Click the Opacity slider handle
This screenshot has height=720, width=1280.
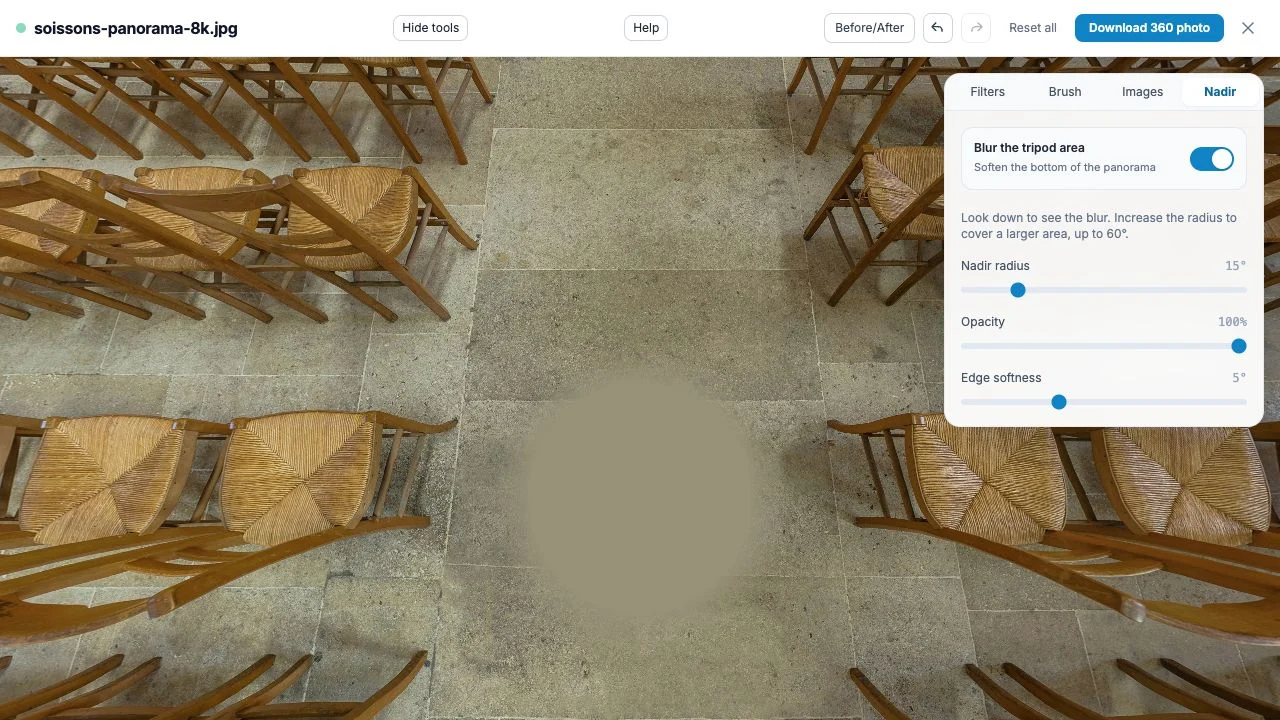pos(1239,346)
